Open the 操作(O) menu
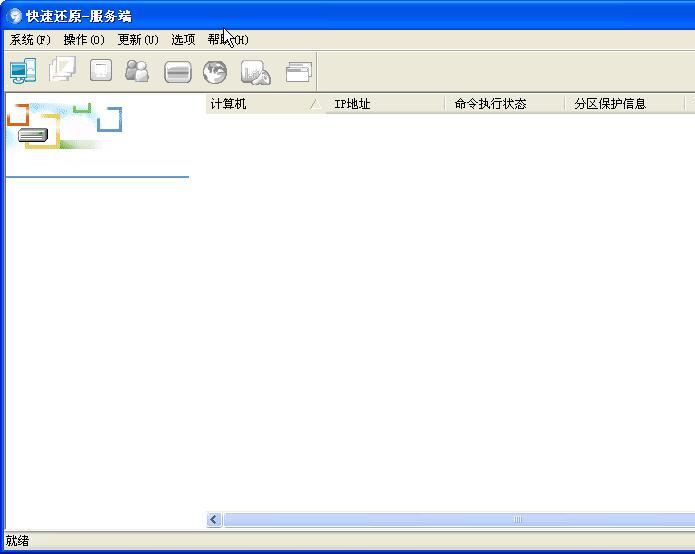Viewport: 695px width, 554px height. pyautogui.click(x=83, y=40)
